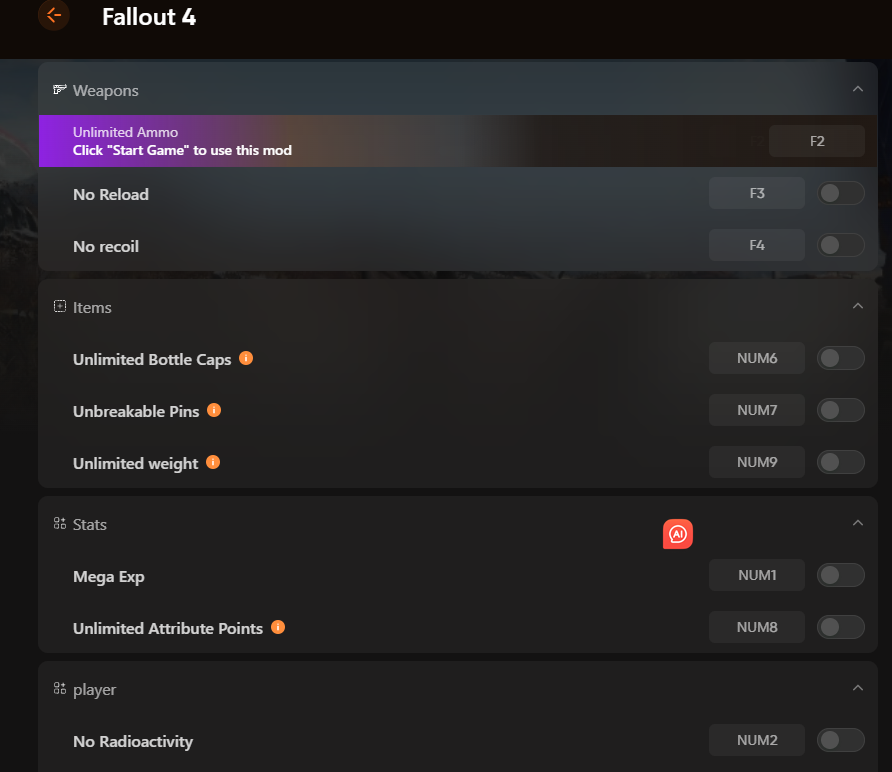Click info icon next to Unlimited Bottle Caps
The width and height of the screenshot is (892, 772).
[x=246, y=358]
